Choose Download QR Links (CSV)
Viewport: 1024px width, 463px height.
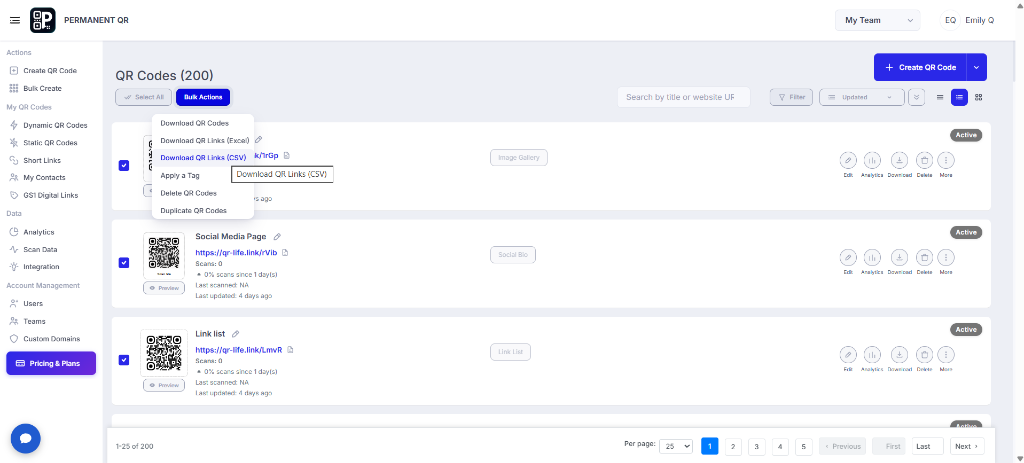tap(203, 157)
